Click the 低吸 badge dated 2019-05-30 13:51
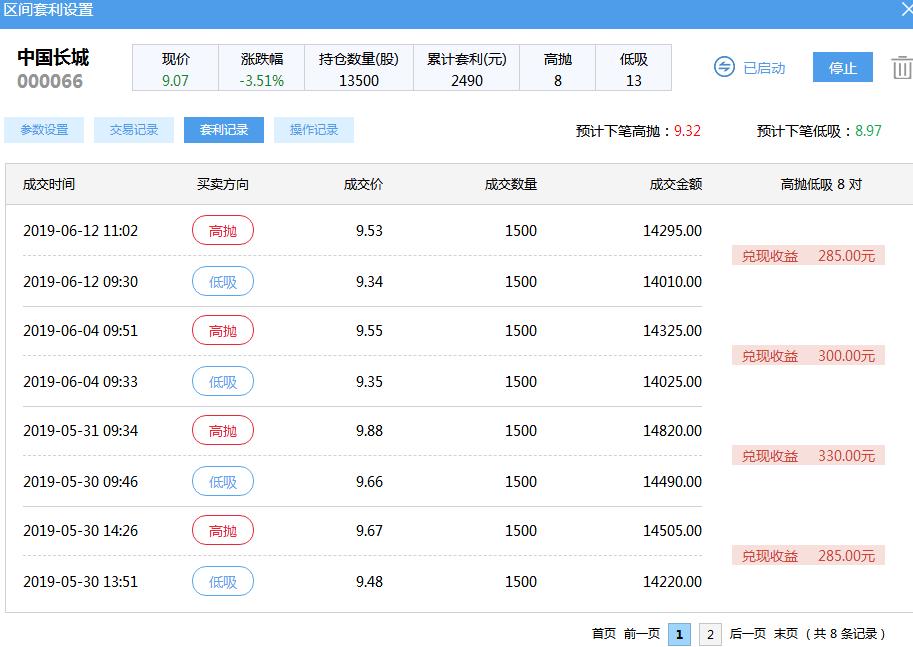913x647 pixels. pyautogui.click(x=222, y=581)
